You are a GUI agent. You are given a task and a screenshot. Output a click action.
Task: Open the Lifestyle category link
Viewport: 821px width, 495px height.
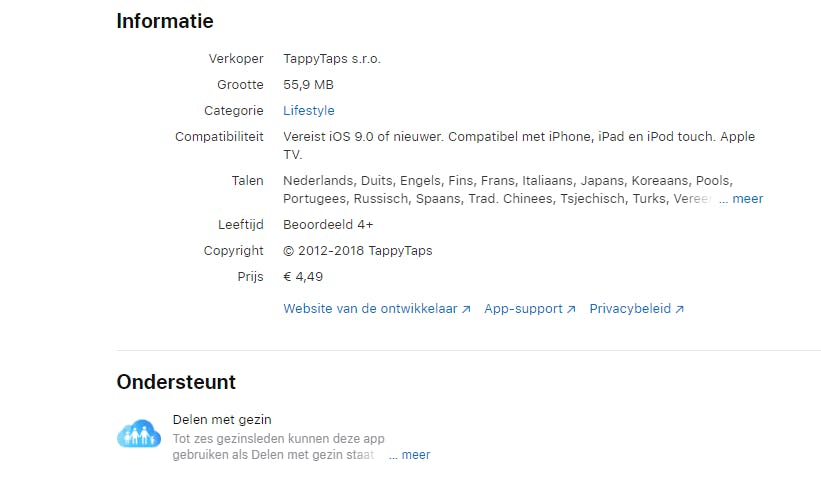pyautogui.click(x=308, y=111)
